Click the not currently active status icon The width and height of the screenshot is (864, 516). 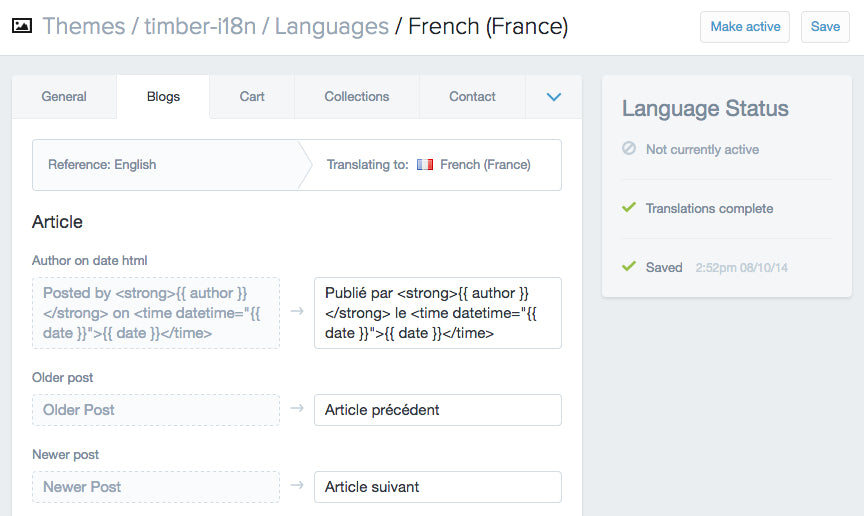click(629, 149)
